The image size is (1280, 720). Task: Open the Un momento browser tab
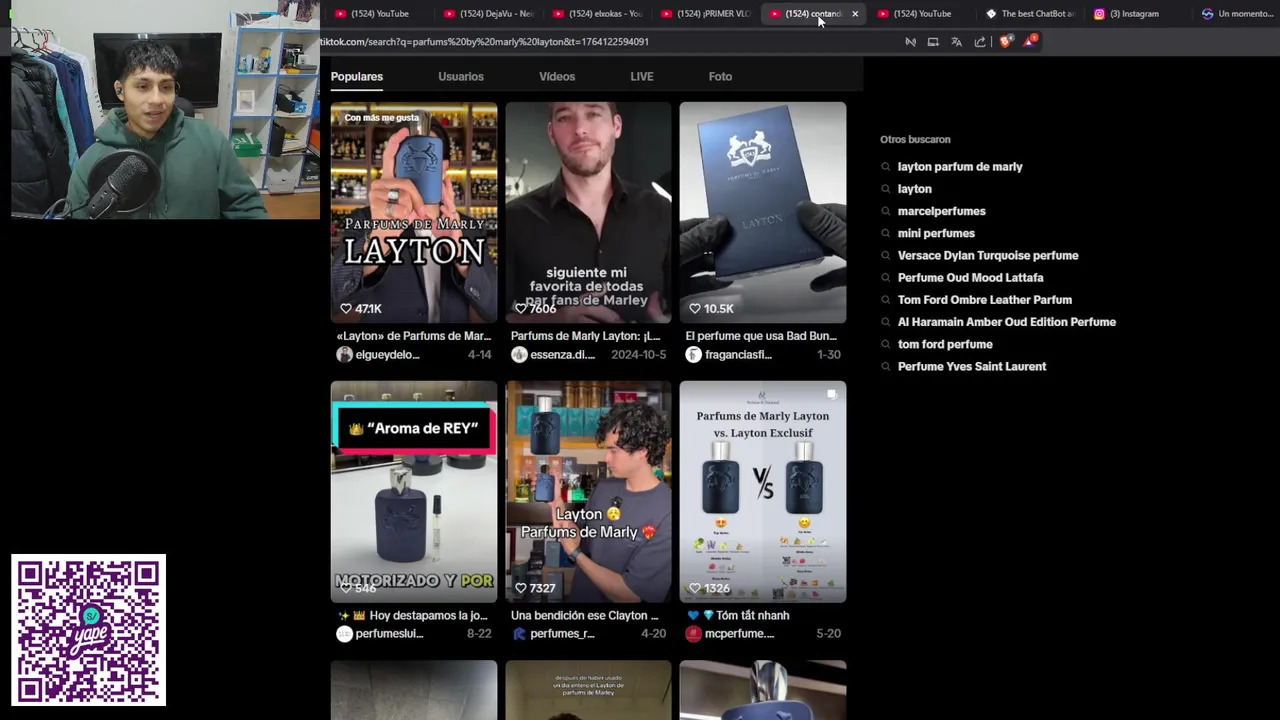[1237, 14]
